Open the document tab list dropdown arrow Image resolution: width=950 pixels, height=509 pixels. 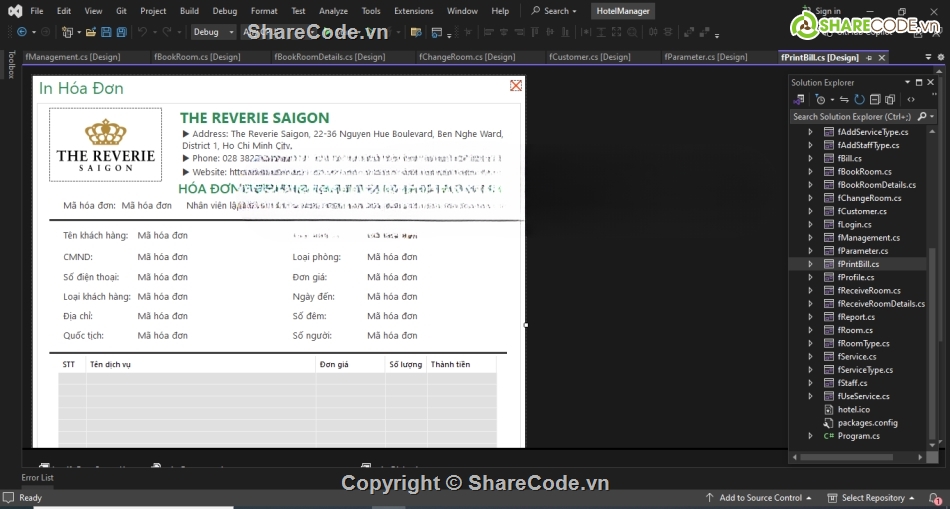click(x=928, y=57)
